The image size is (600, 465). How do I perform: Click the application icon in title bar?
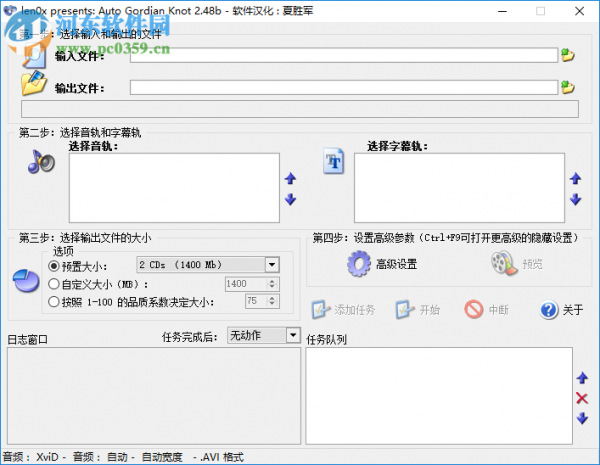[10, 11]
